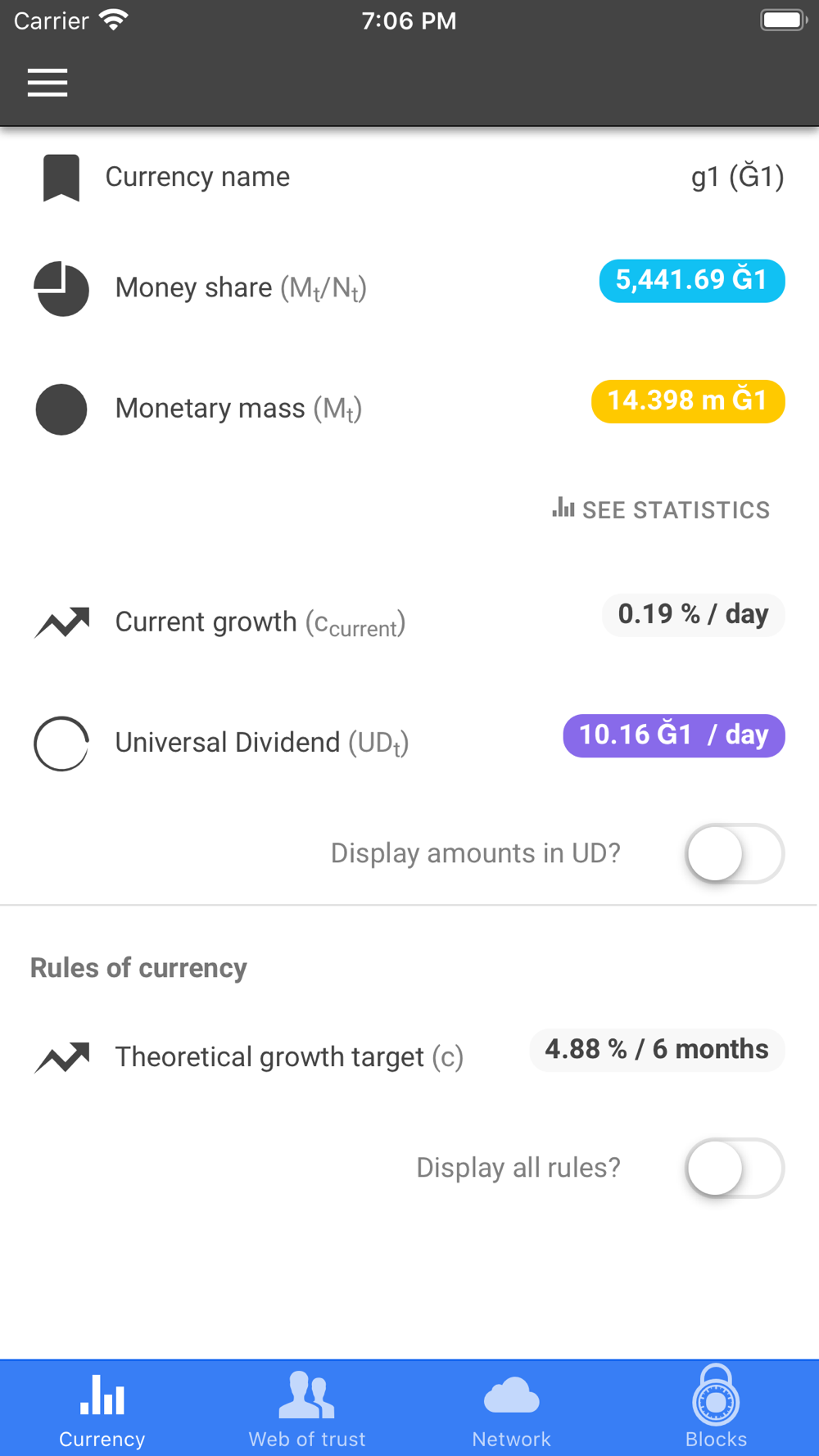The image size is (819, 1456).
Task: Open the Network tab
Action: [x=512, y=1409]
